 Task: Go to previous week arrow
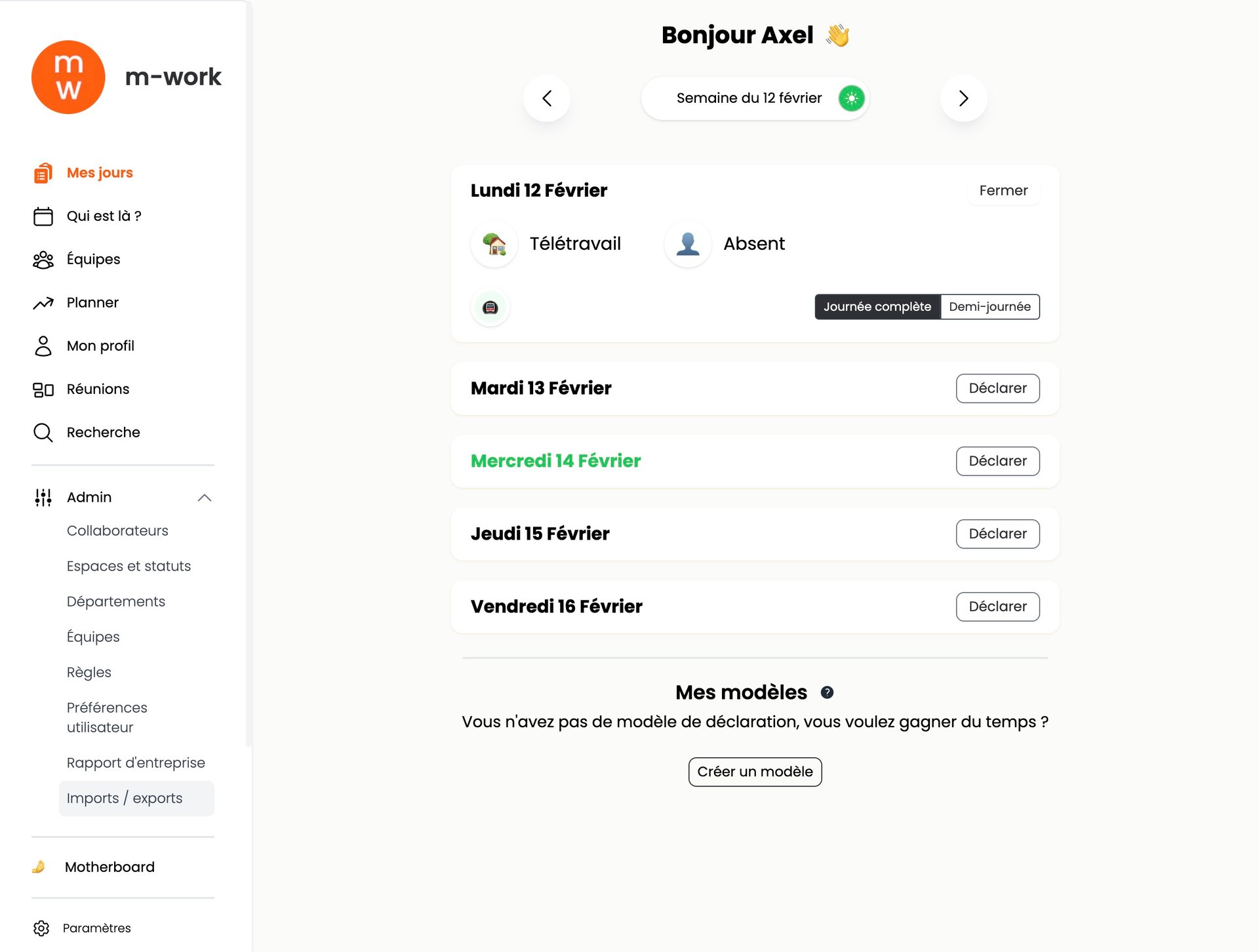tap(547, 98)
